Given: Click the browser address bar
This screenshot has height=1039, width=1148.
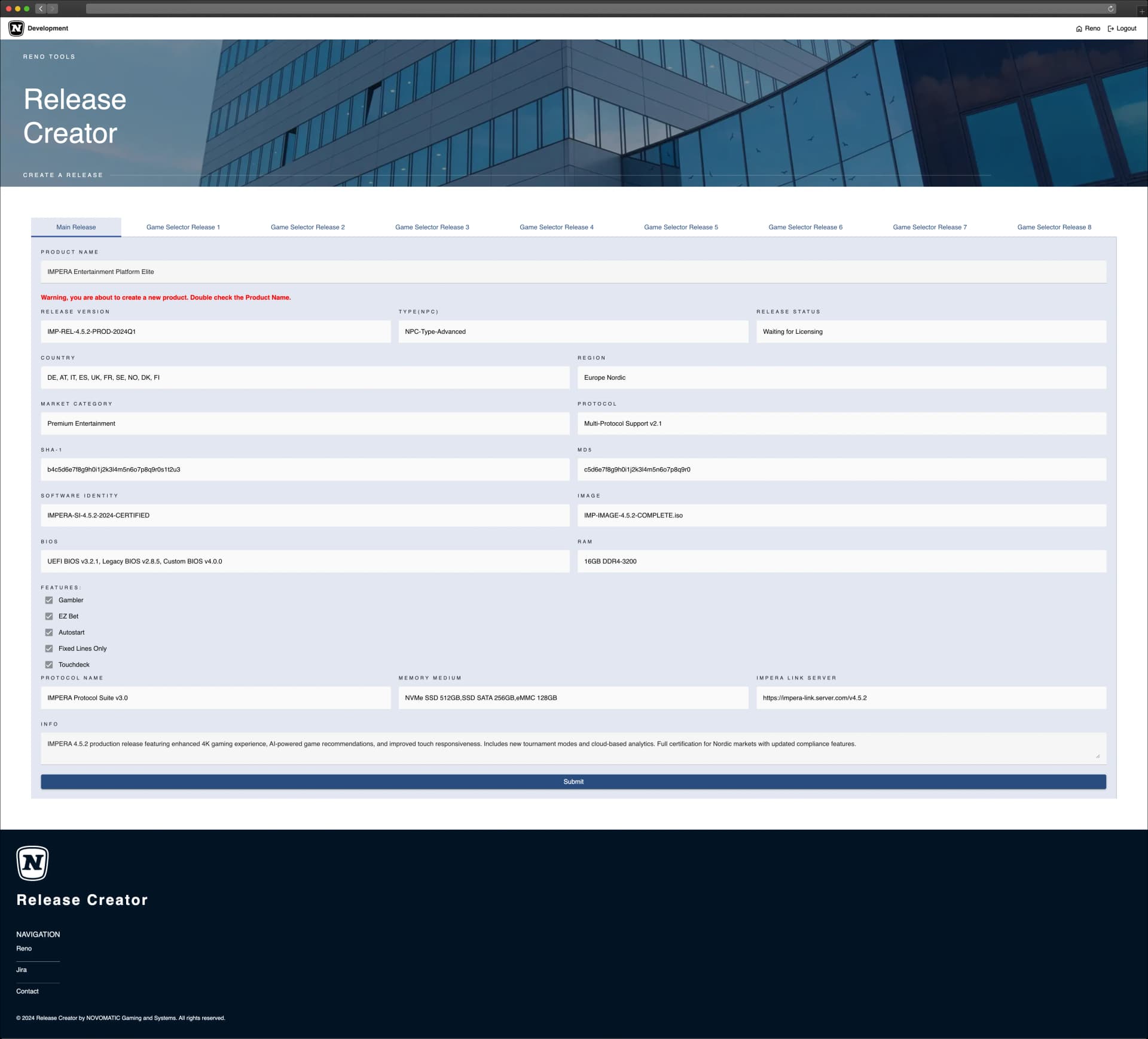Looking at the screenshot, I should (x=601, y=8).
